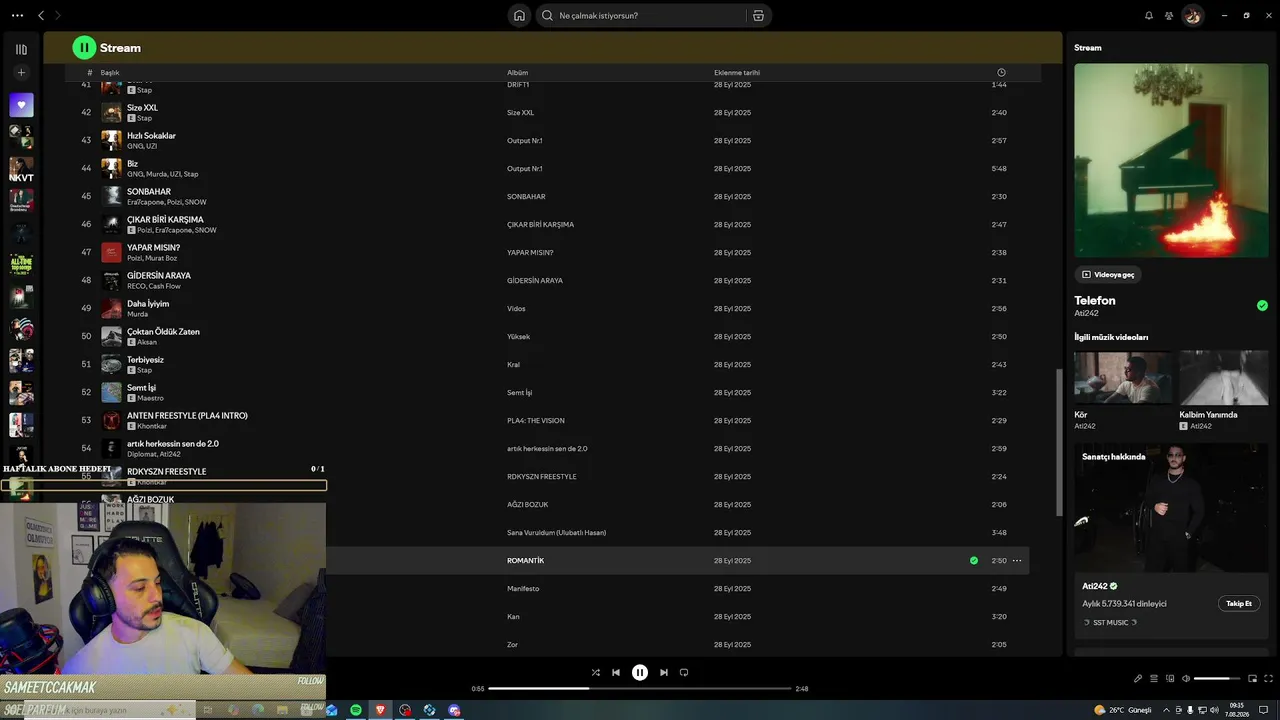This screenshot has height=720, width=1280.
Task: Skip to the next track
Action: (663, 673)
